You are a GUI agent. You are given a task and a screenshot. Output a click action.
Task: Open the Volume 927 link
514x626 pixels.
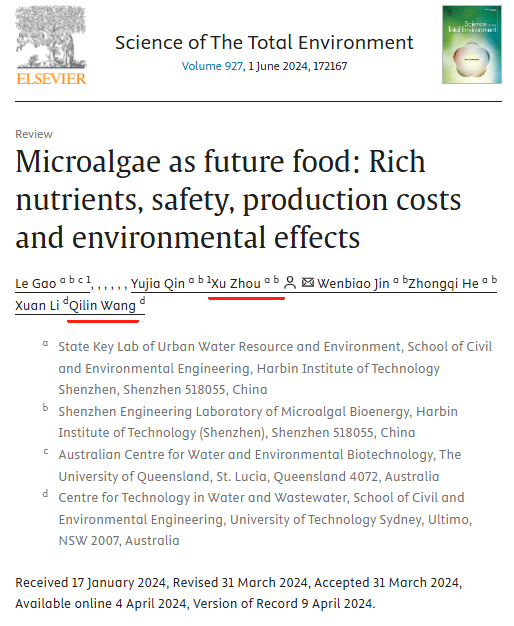coord(212,66)
